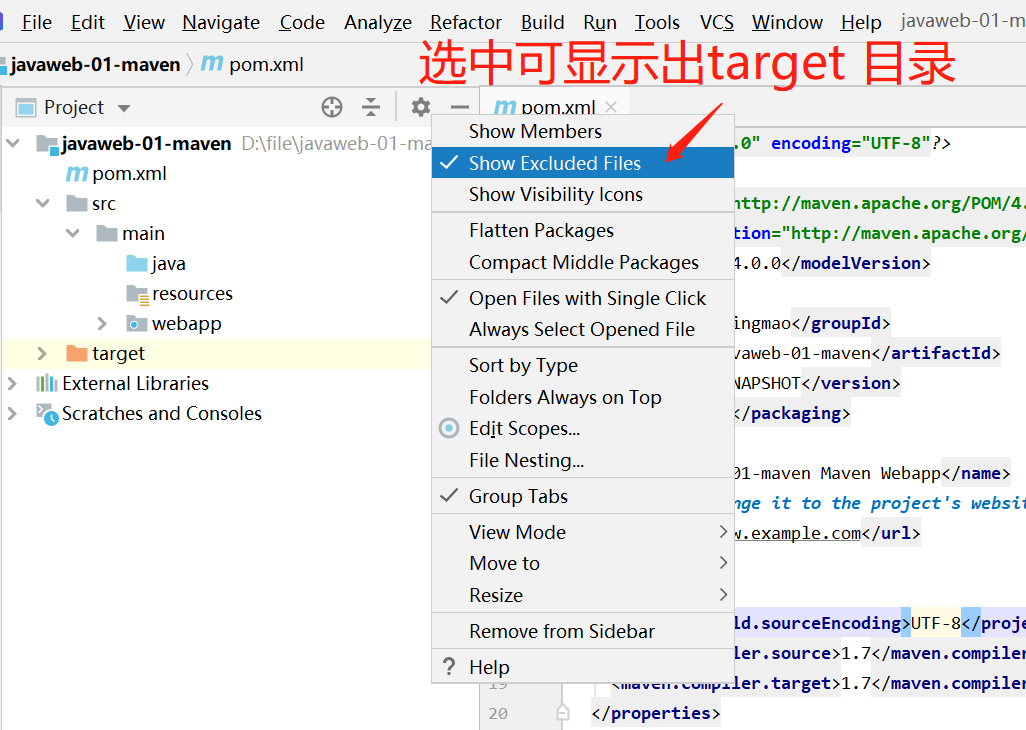Select the java folder label
Image resolution: width=1026 pixels, height=730 pixels.
pos(169,264)
